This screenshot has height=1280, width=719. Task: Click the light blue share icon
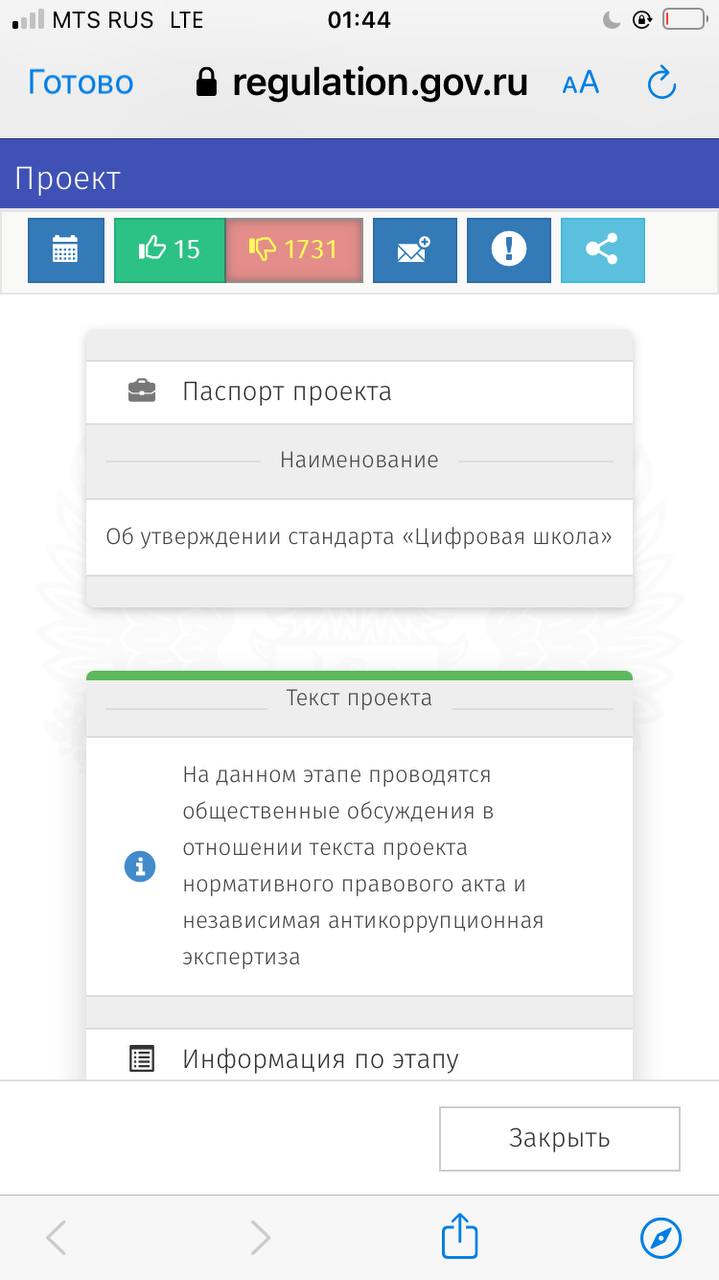[x=602, y=250]
